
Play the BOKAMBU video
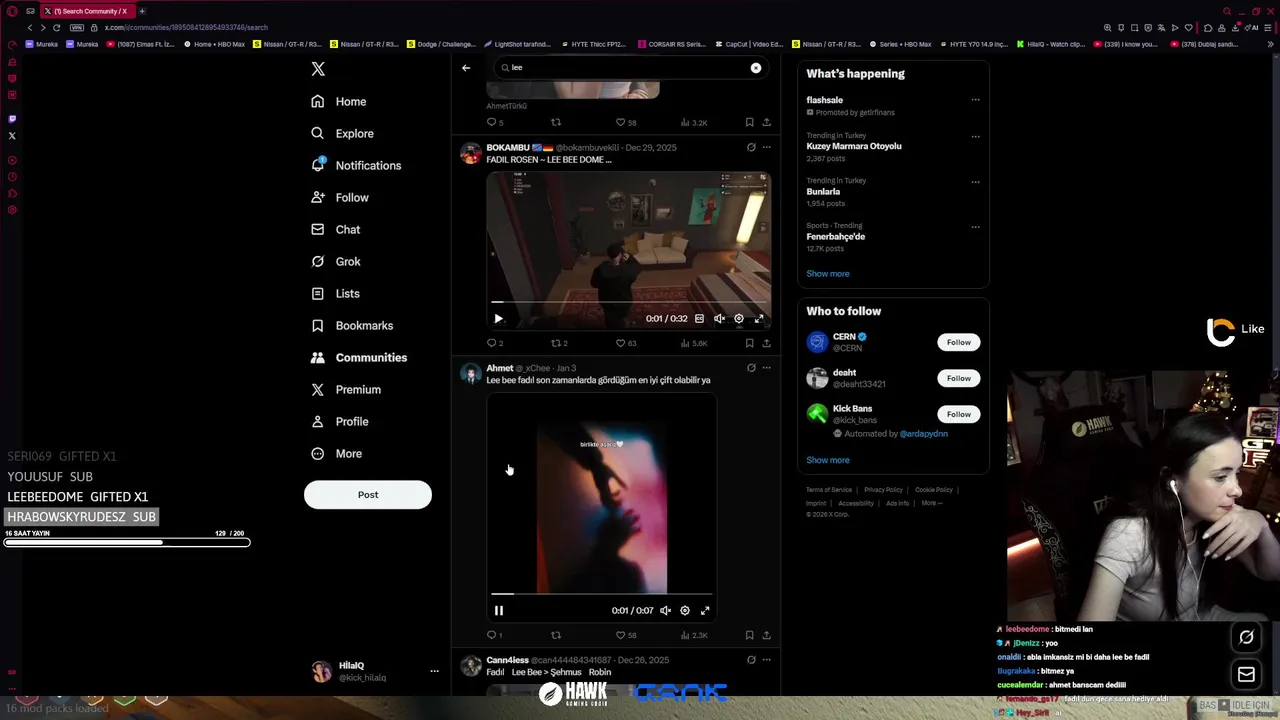pyautogui.click(x=498, y=319)
